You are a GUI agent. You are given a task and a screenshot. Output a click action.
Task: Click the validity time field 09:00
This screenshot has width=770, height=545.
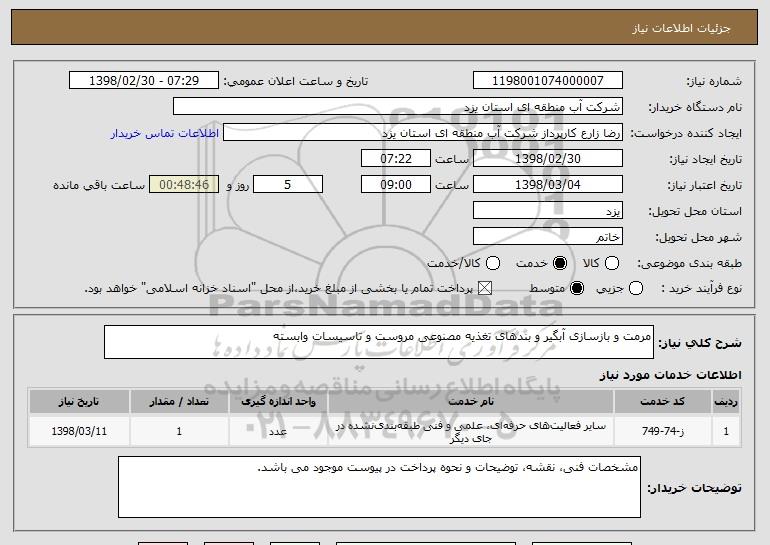[396, 185]
